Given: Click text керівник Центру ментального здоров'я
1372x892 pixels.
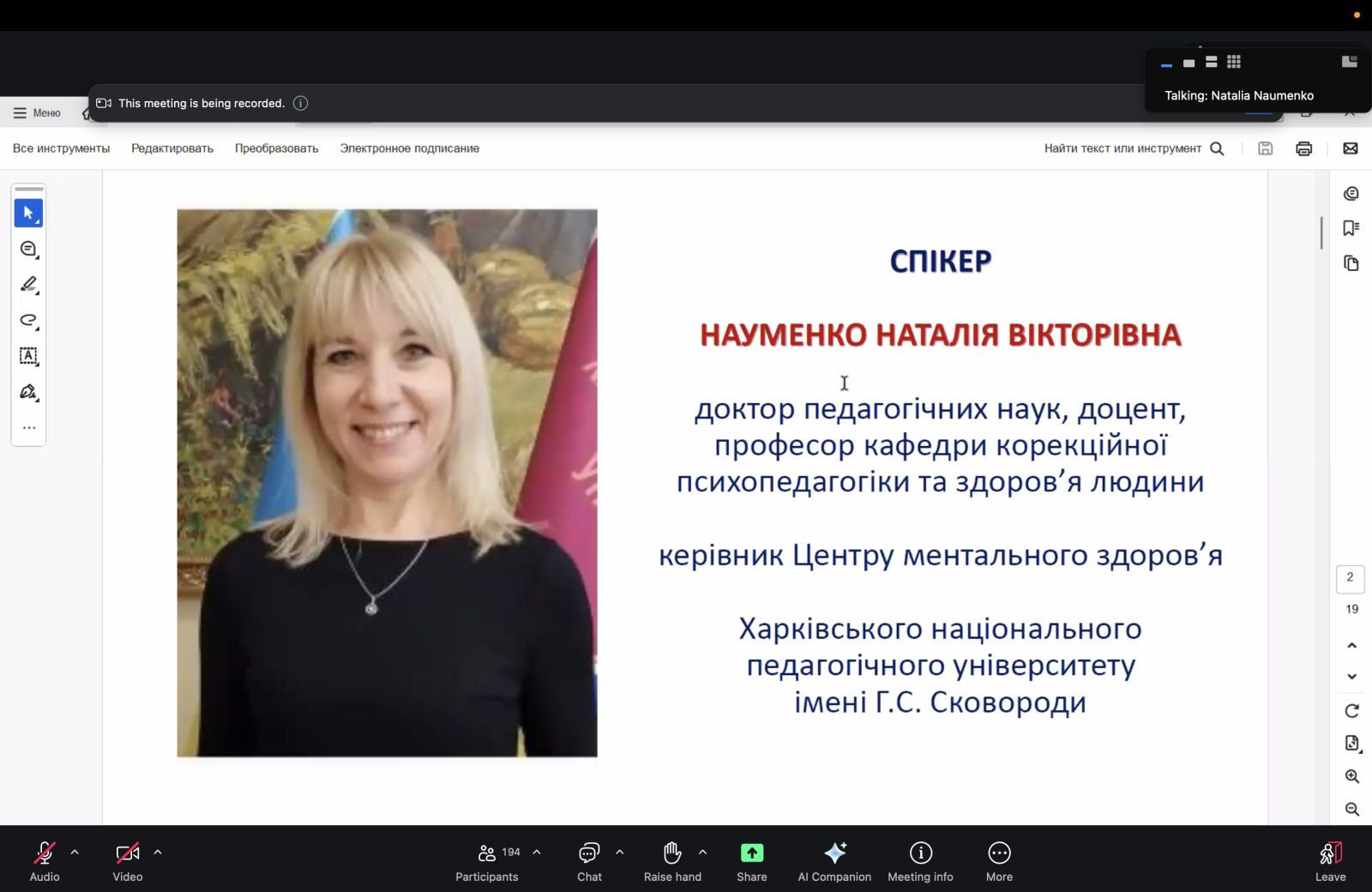Looking at the screenshot, I should click(x=941, y=556).
